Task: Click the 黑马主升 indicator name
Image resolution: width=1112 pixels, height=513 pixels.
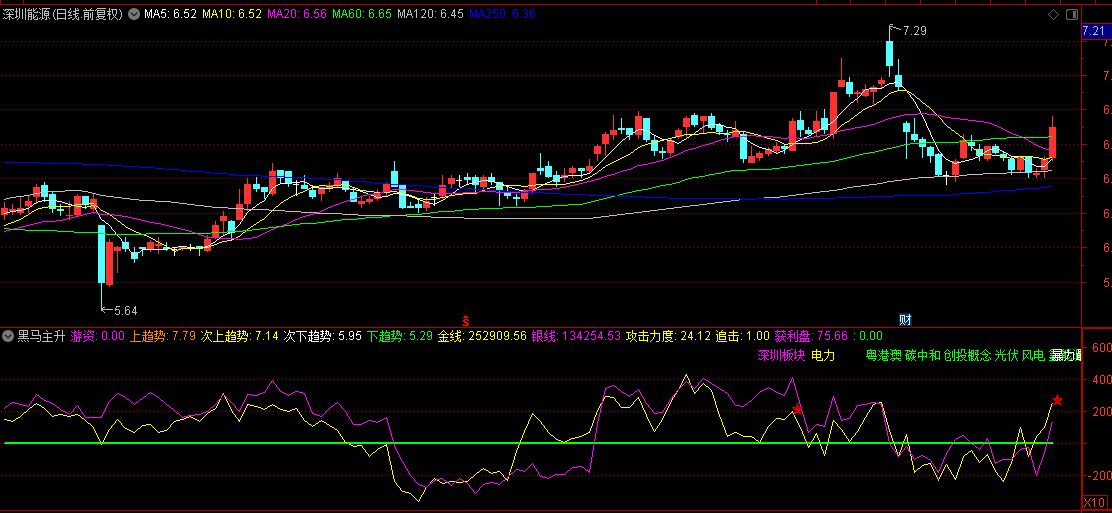Action: 41,337
